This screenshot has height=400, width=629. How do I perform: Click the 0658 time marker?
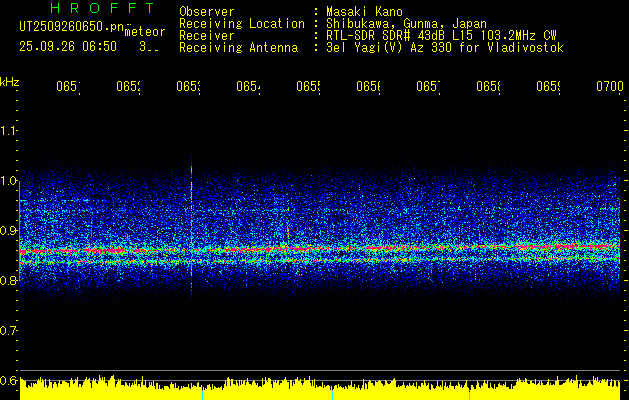[489, 86]
